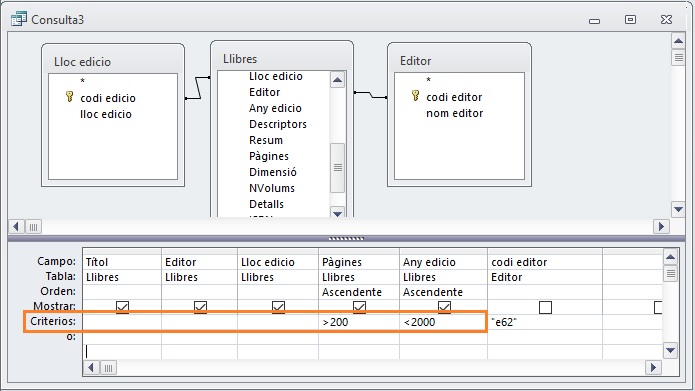The image size is (695, 391).
Task: Select Descriptors field in Llibres table
Action: (278, 124)
